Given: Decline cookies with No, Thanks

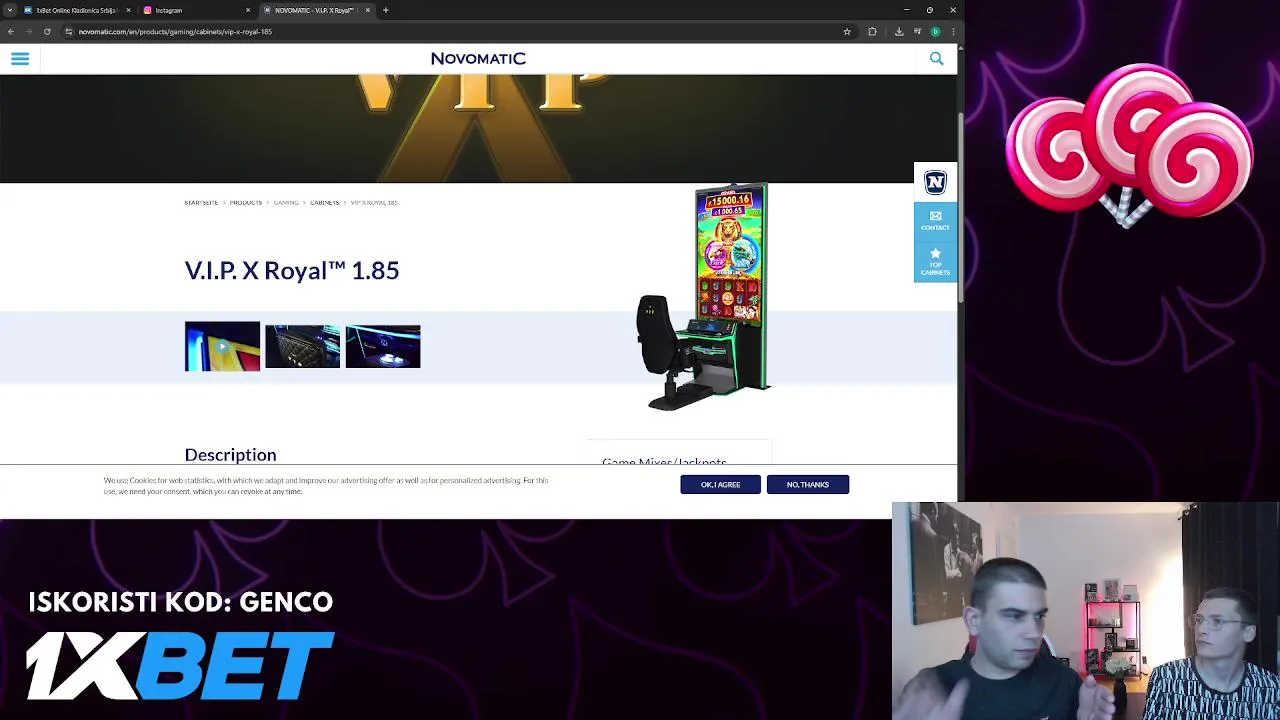Looking at the screenshot, I should click(807, 484).
